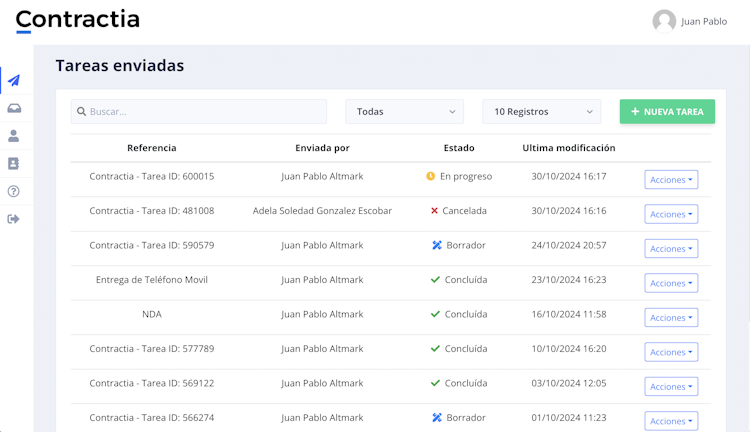This screenshot has width=750, height=432.
Task: Open the contacts address book icon
Action: [x=14, y=164]
